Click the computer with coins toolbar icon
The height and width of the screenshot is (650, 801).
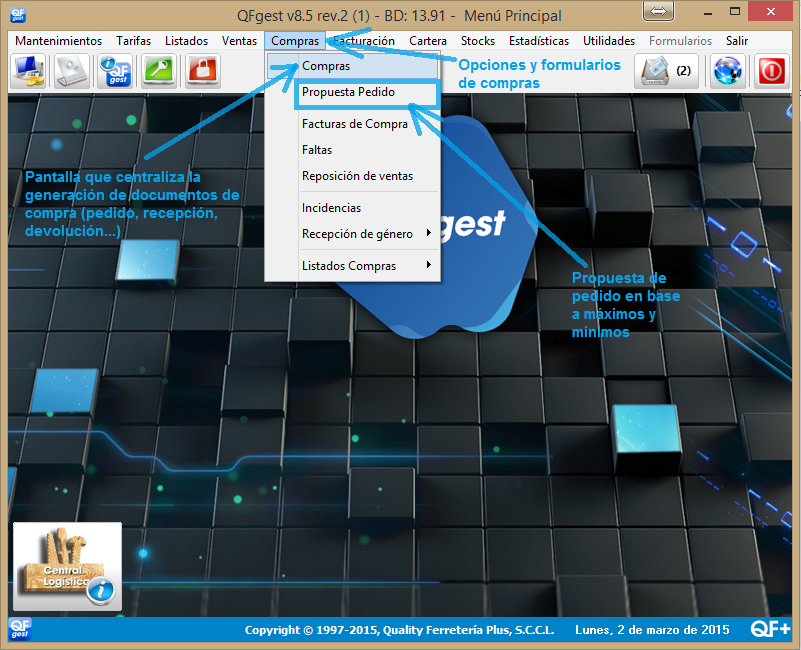[29, 71]
